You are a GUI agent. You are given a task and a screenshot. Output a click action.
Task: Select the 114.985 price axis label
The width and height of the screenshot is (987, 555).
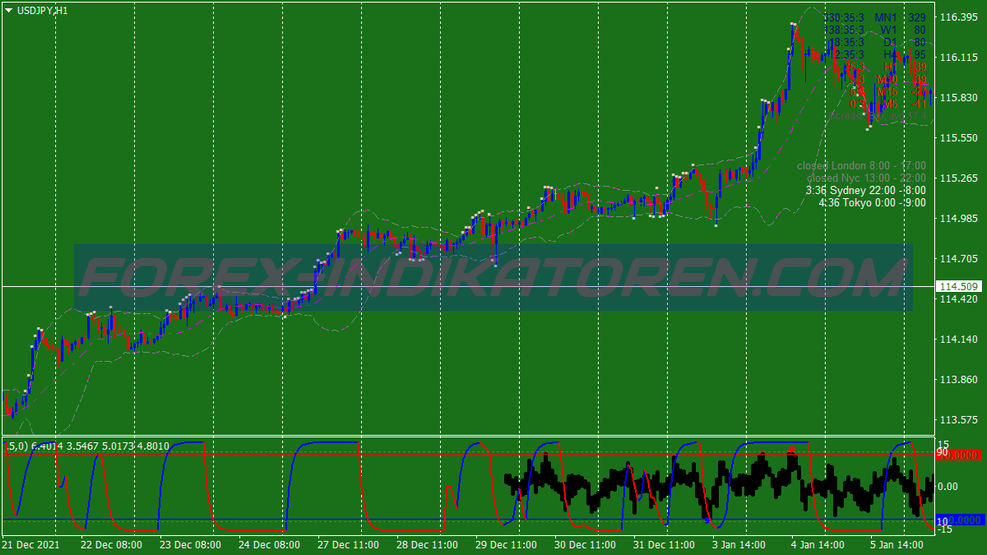click(x=959, y=218)
